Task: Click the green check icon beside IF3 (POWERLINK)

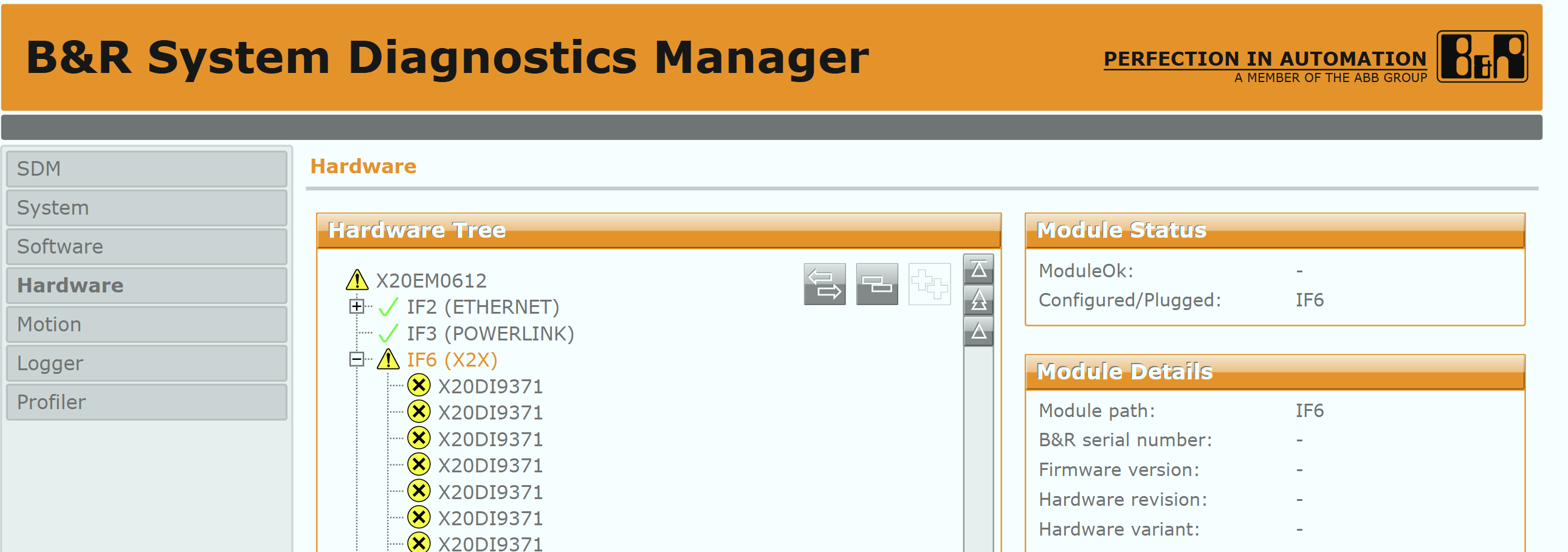Action: click(x=388, y=334)
